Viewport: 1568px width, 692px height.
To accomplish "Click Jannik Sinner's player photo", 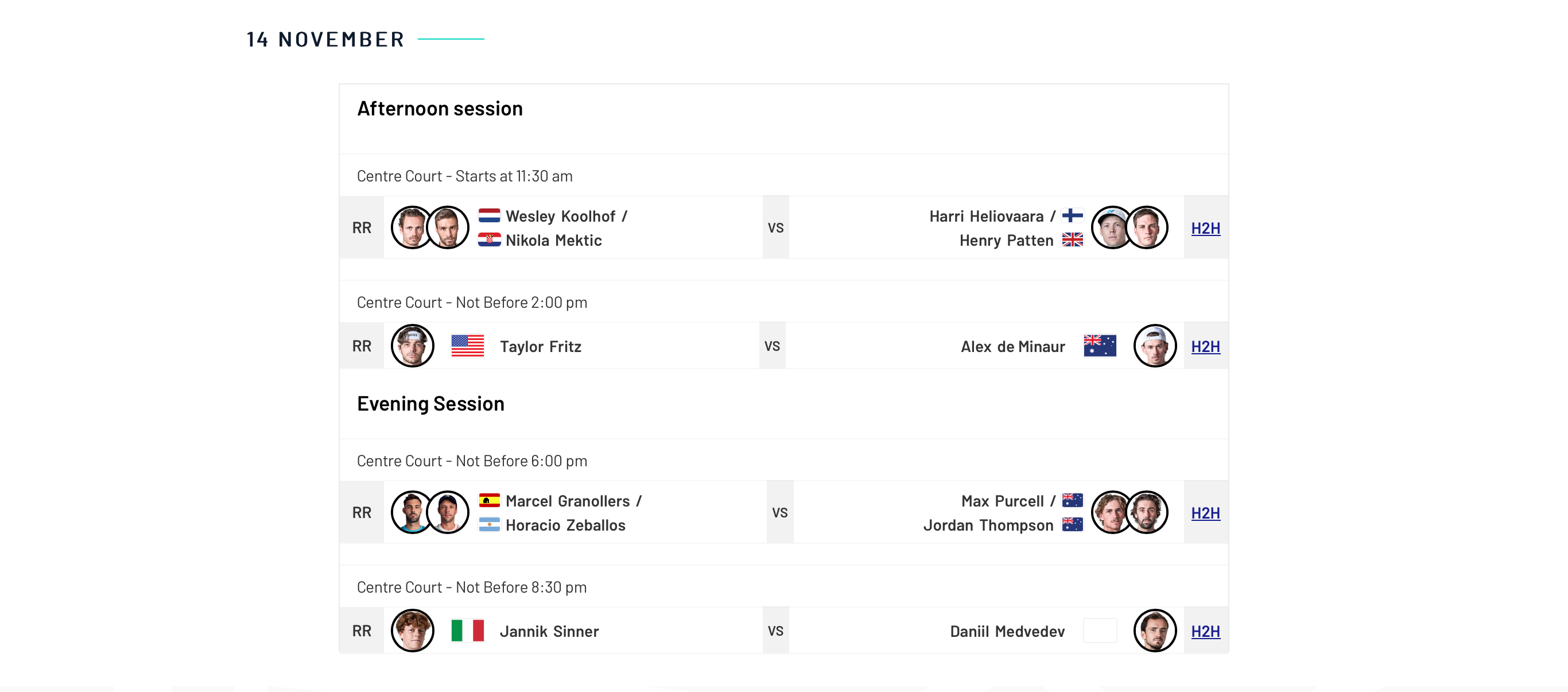I will coord(412,631).
